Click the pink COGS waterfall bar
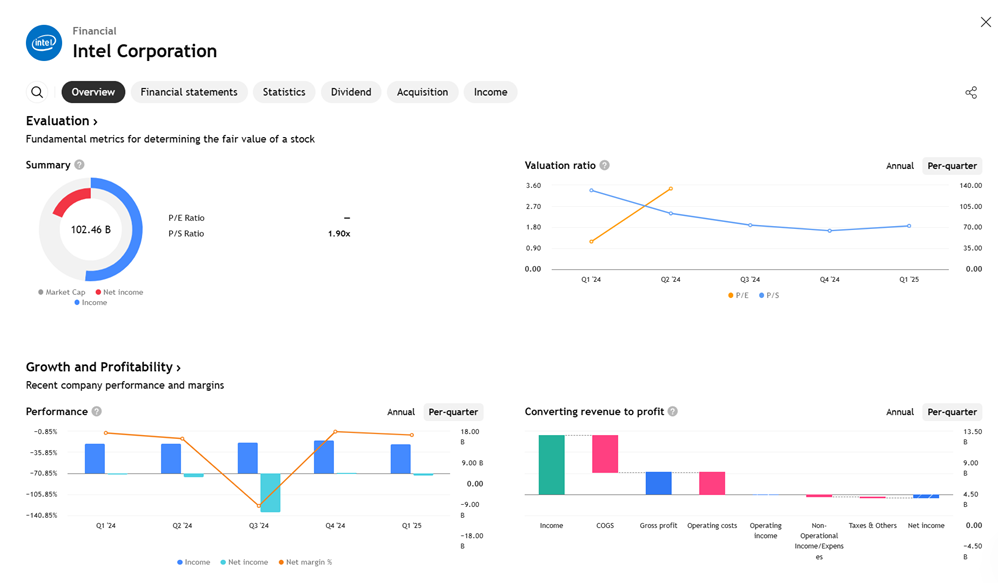The width and height of the screenshot is (998, 583). pos(605,454)
